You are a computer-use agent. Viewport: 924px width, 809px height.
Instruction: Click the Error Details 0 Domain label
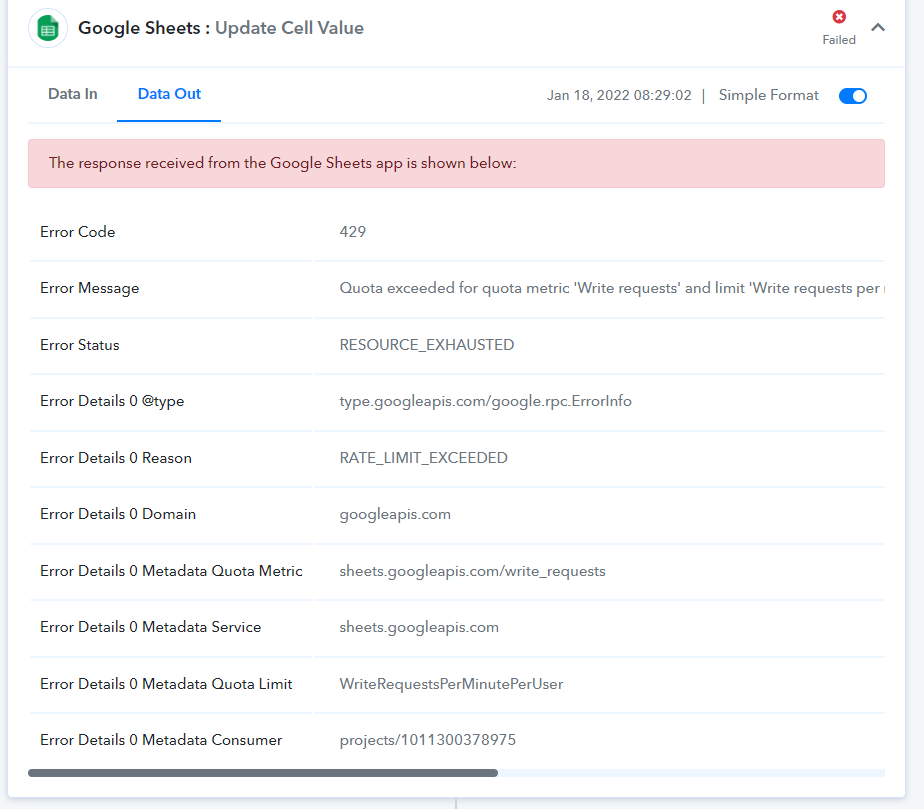118,514
